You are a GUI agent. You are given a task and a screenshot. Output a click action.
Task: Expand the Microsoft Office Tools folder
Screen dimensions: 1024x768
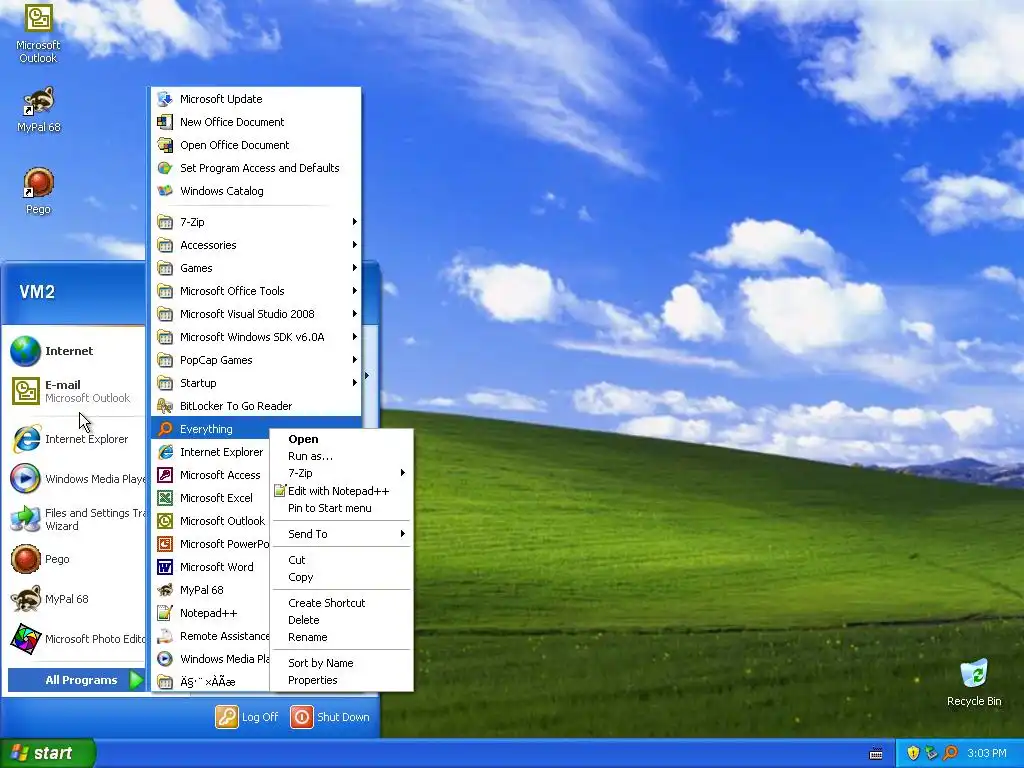256,291
